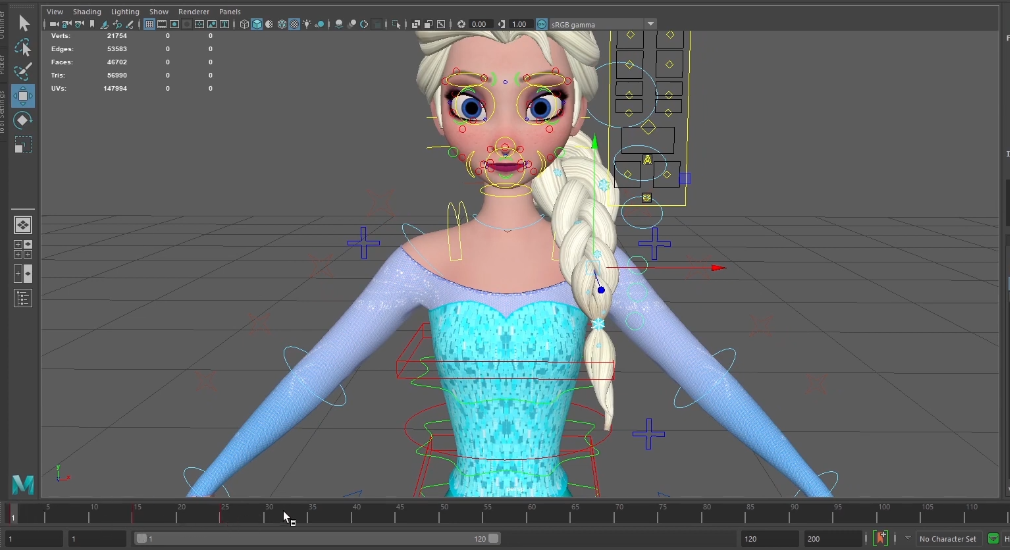Viewport: 1010px width, 550px height.
Task: Toggle Wireframe on Shaded display
Action: tap(281, 24)
